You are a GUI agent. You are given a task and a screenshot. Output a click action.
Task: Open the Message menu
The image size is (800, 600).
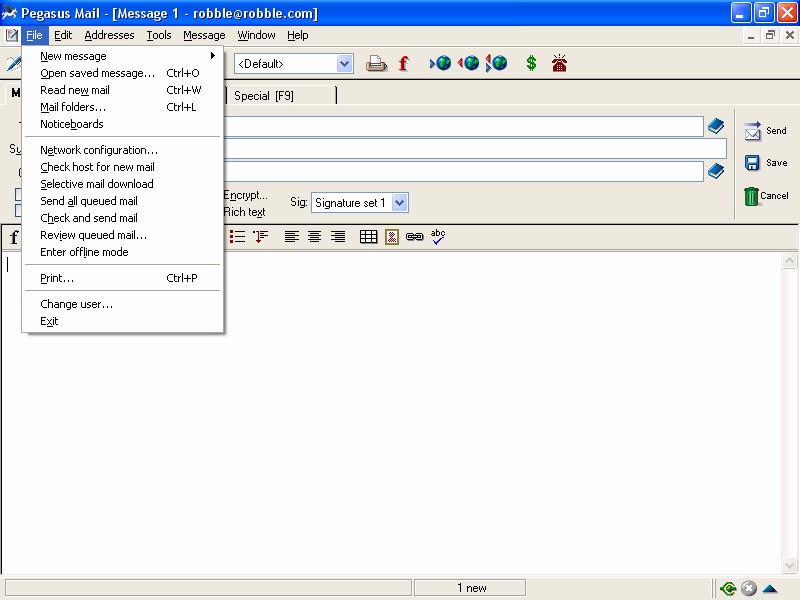(x=204, y=35)
